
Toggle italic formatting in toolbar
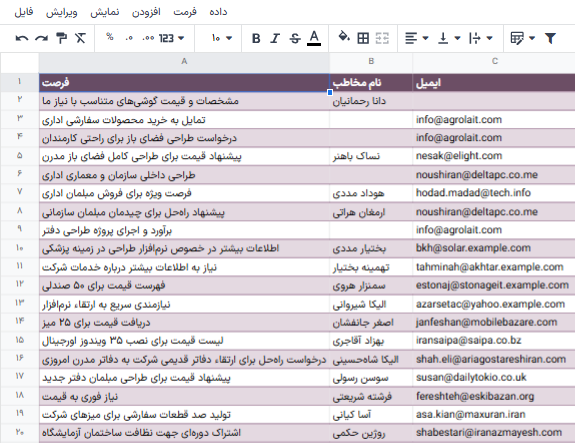(x=275, y=38)
